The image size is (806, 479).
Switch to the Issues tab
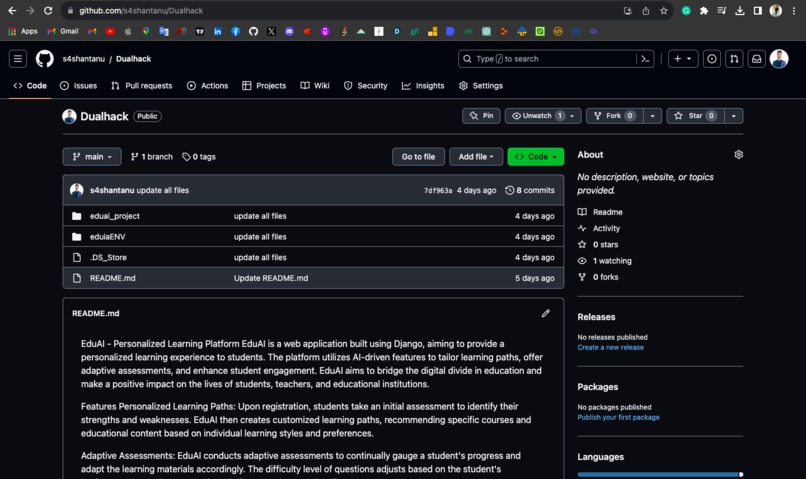click(x=79, y=86)
